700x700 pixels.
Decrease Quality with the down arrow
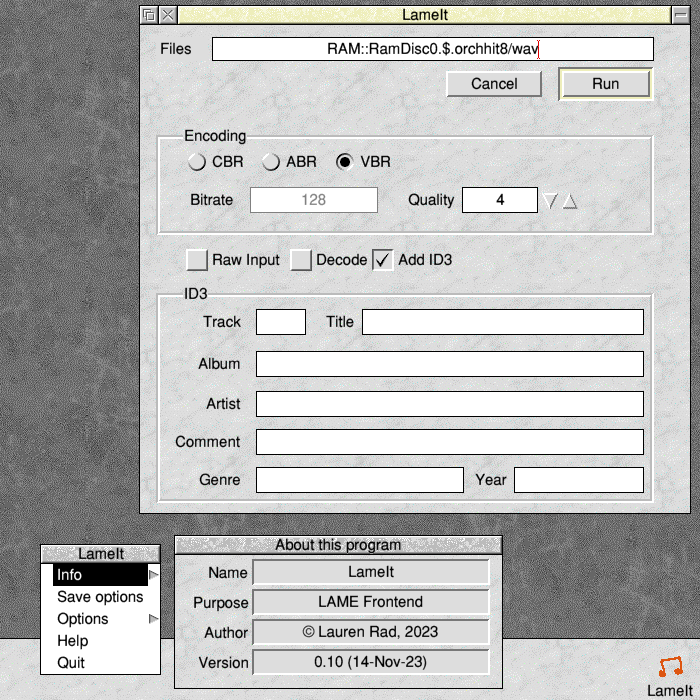[x=550, y=201]
